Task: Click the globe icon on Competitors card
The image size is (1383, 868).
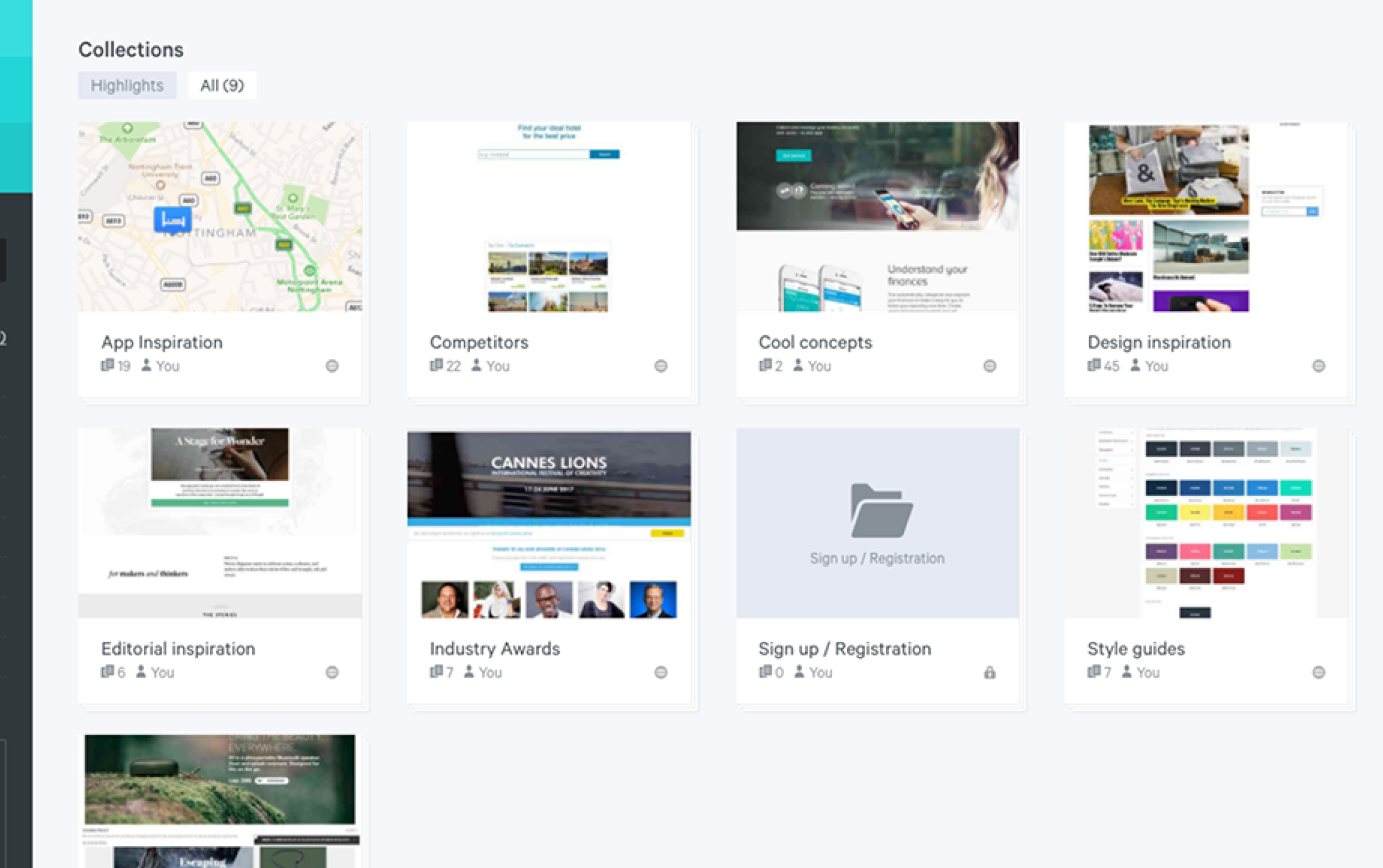Action: click(x=661, y=366)
